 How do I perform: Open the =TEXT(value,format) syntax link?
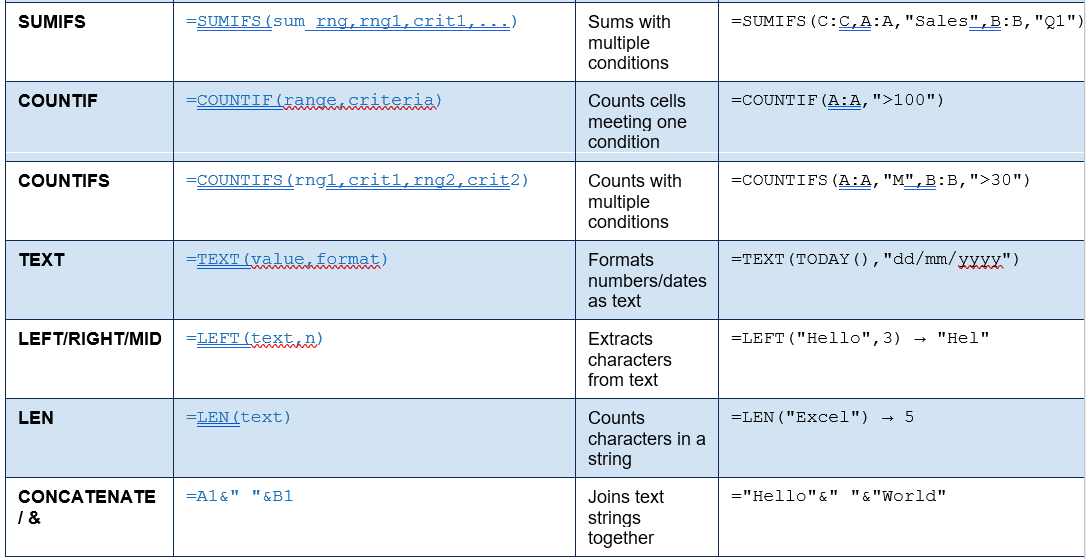(x=287, y=259)
